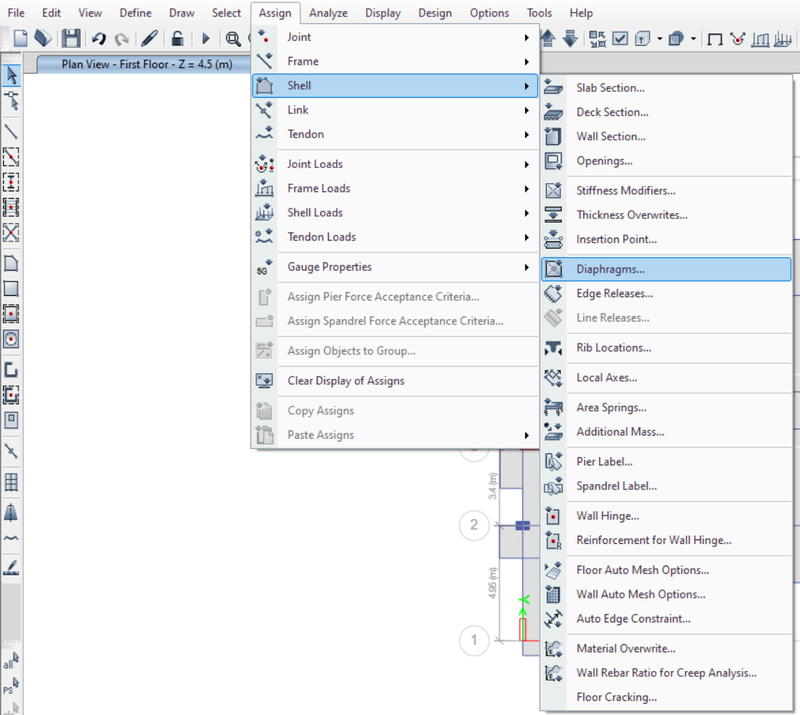This screenshot has height=715, width=800.
Task: Select Wall Auto Mesh Options... entry
Action: pyautogui.click(x=641, y=594)
